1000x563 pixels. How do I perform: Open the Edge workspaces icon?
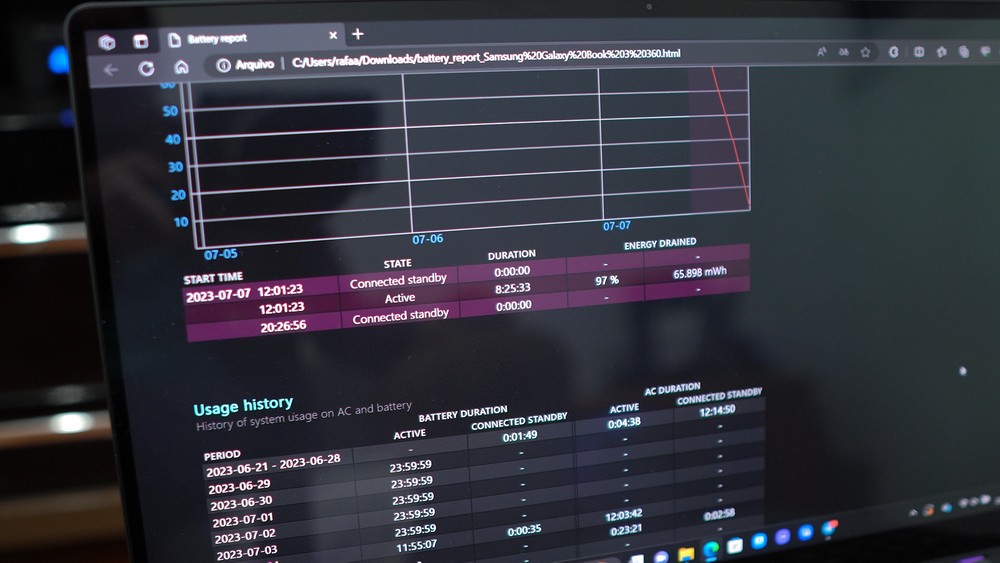[x=107, y=42]
